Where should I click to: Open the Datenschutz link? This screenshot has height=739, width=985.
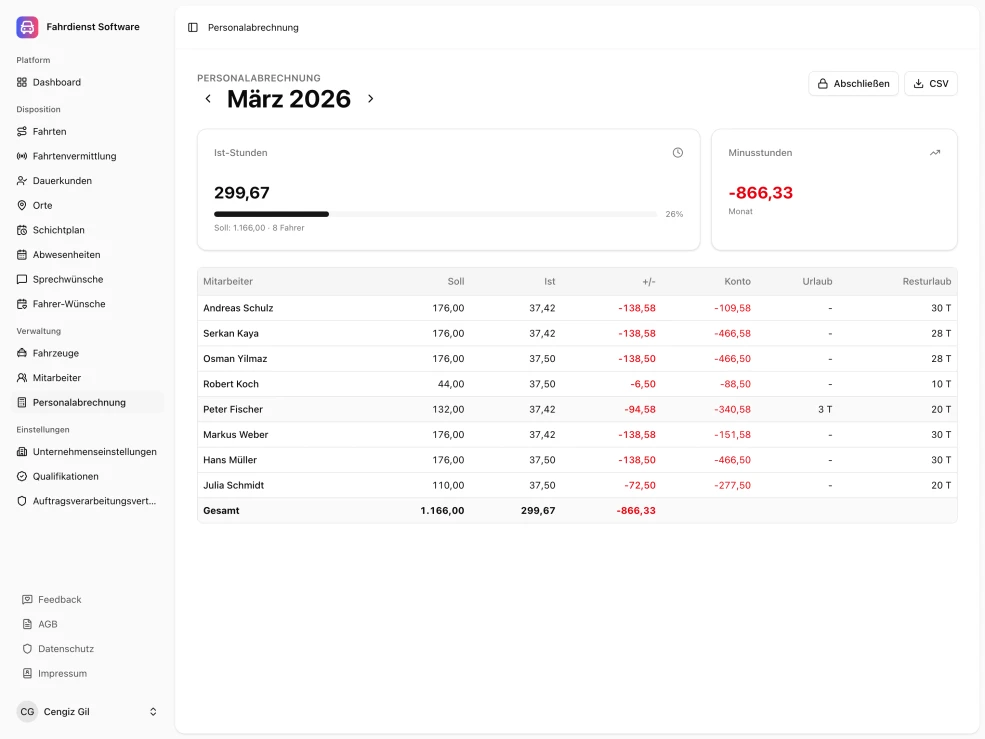pyautogui.click(x=65, y=649)
